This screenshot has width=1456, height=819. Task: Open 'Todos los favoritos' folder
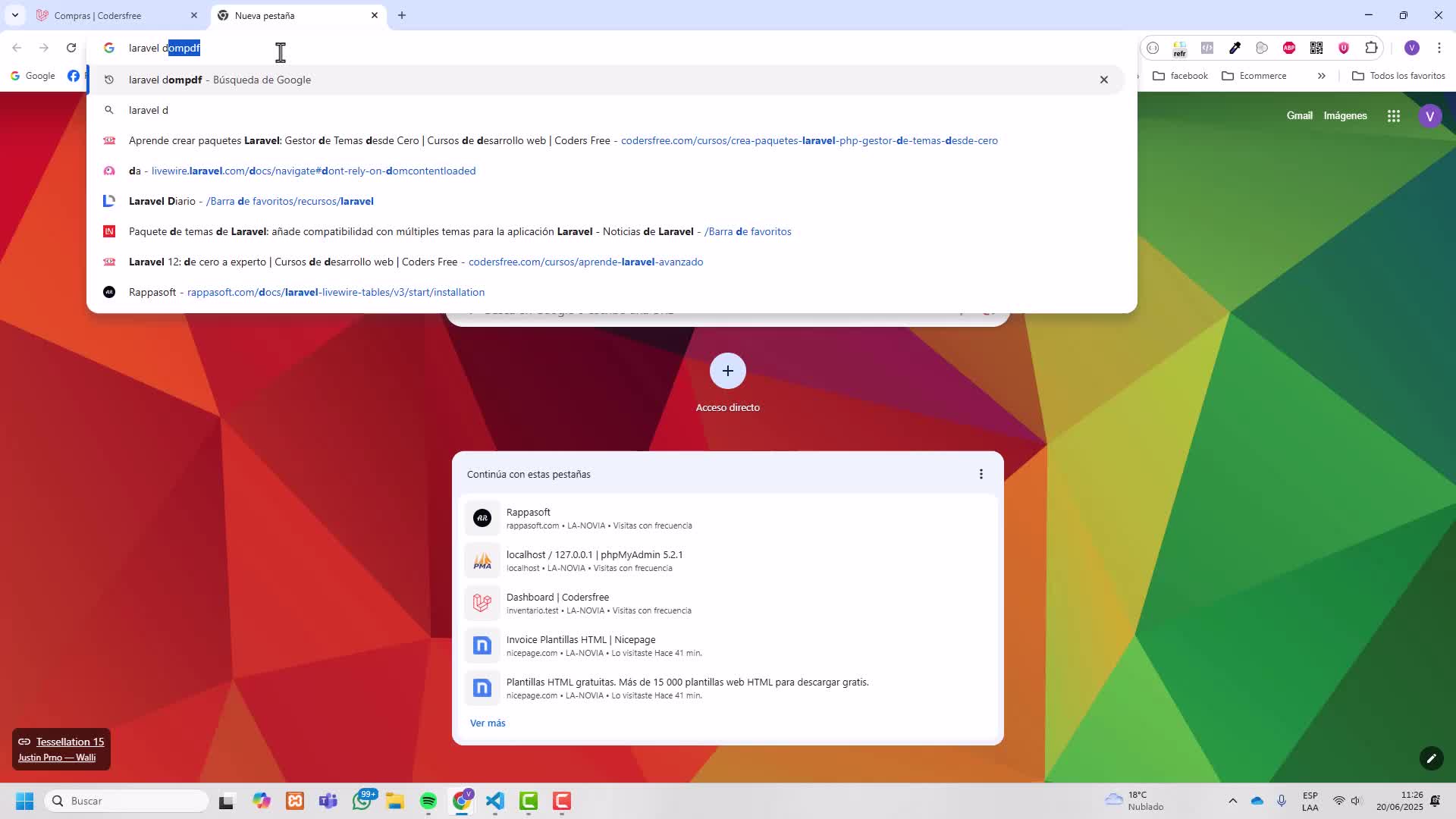(1398, 76)
